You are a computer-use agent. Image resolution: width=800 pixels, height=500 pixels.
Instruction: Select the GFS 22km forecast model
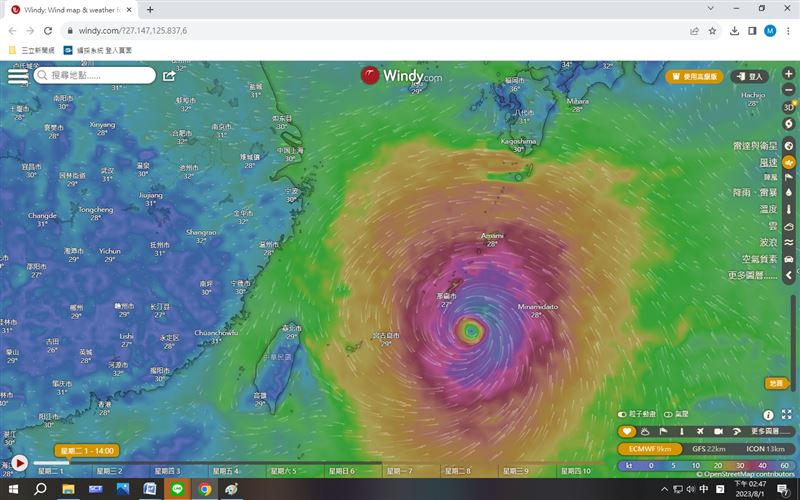(711, 449)
